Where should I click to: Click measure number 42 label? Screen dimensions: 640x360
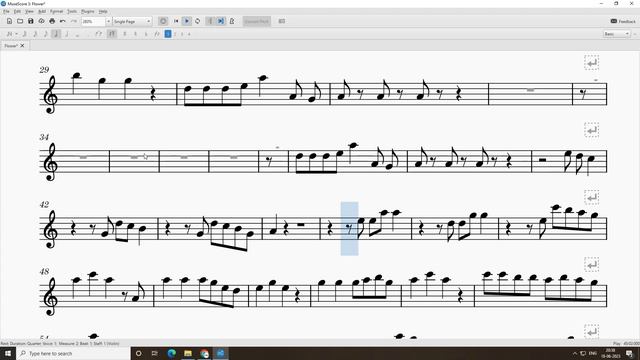coord(44,204)
